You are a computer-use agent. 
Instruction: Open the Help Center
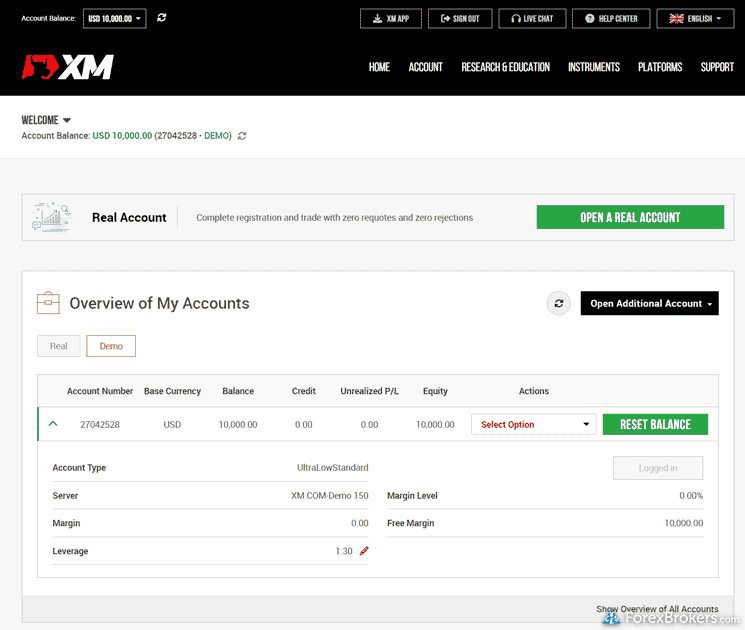[611, 18]
